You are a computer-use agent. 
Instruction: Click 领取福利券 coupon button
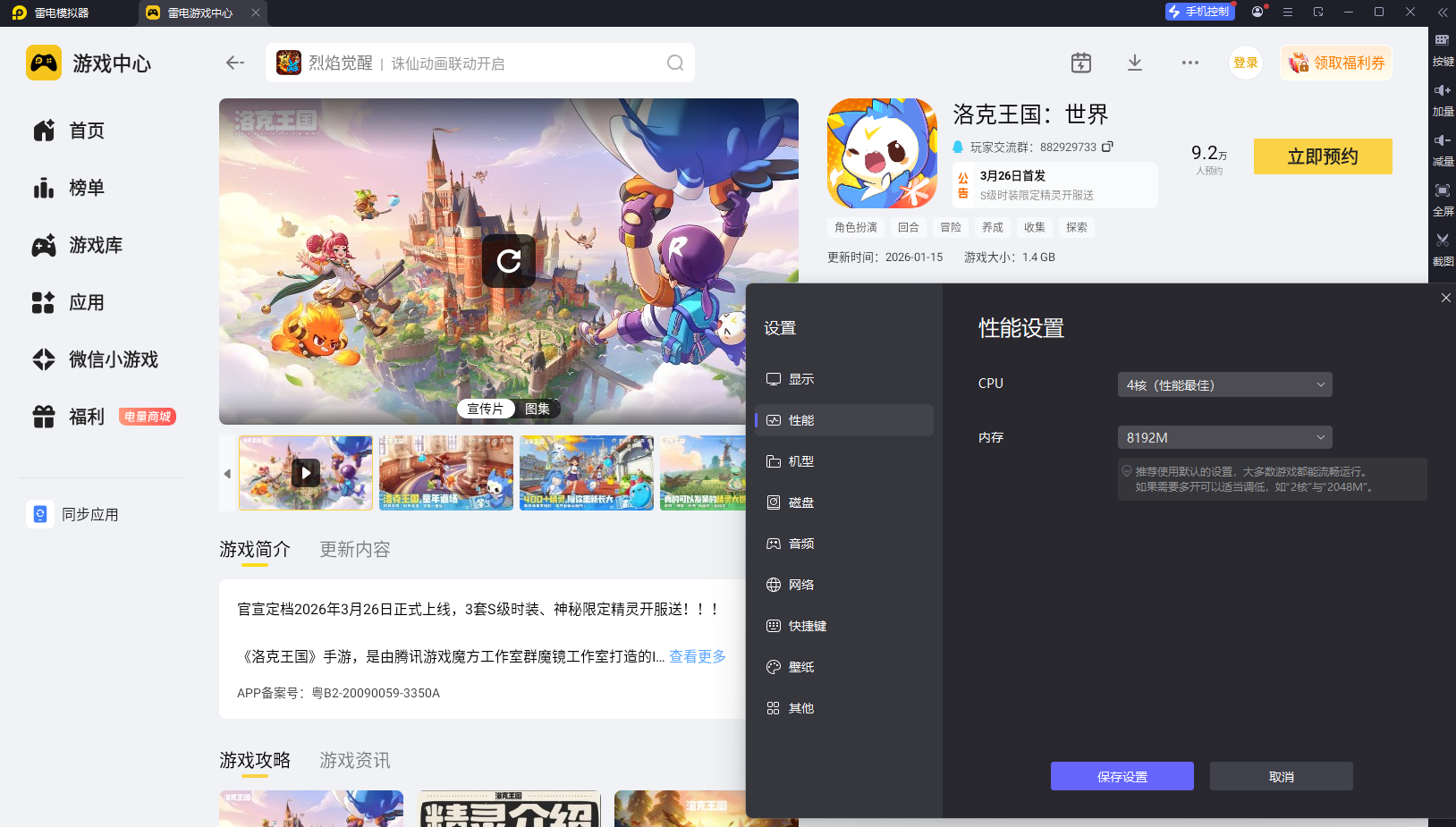(1336, 63)
